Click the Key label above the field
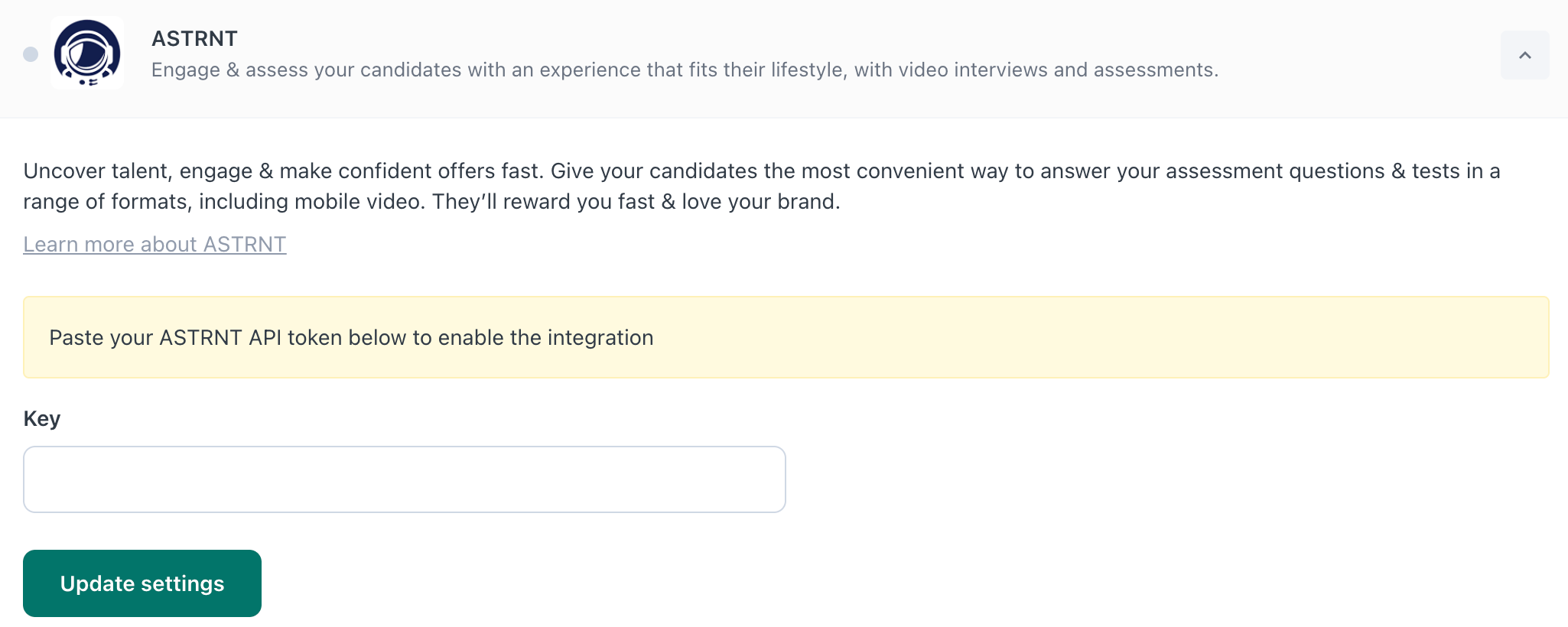This screenshot has height=627, width=1568. click(x=42, y=418)
